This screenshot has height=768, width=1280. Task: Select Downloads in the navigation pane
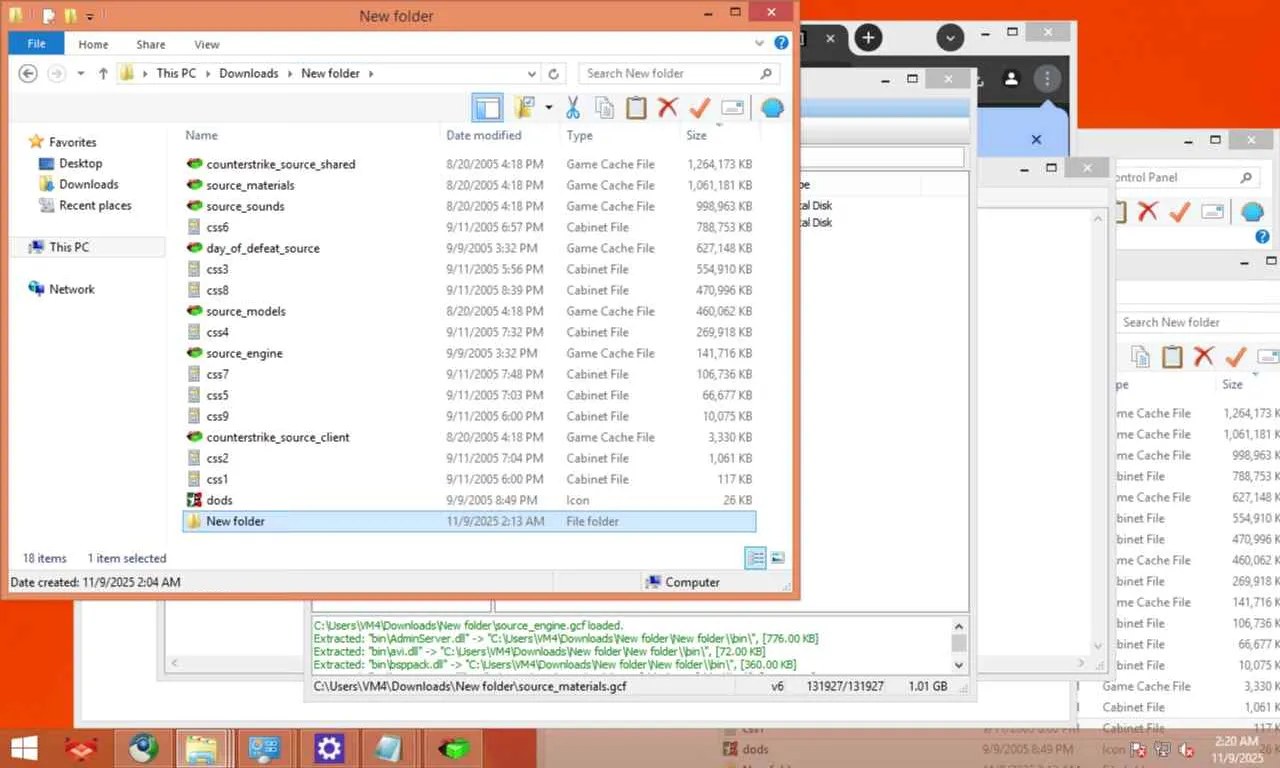[88, 184]
